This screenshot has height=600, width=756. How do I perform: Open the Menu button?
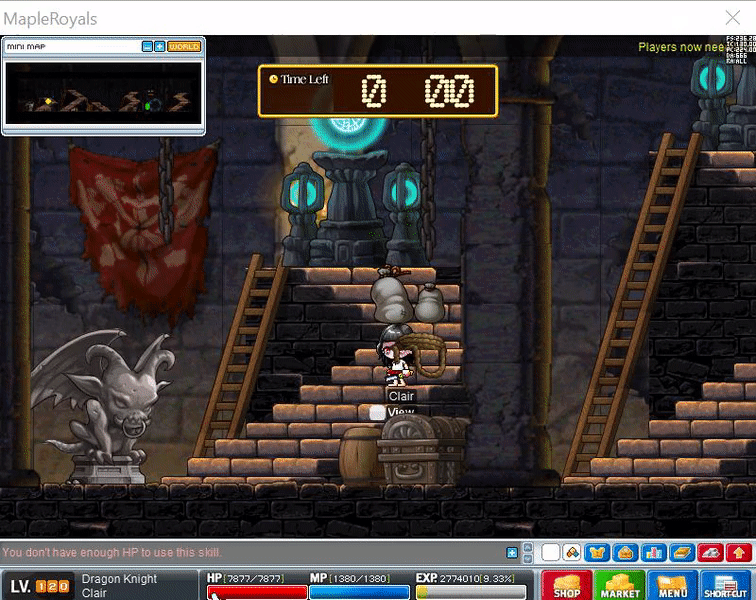(673, 585)
